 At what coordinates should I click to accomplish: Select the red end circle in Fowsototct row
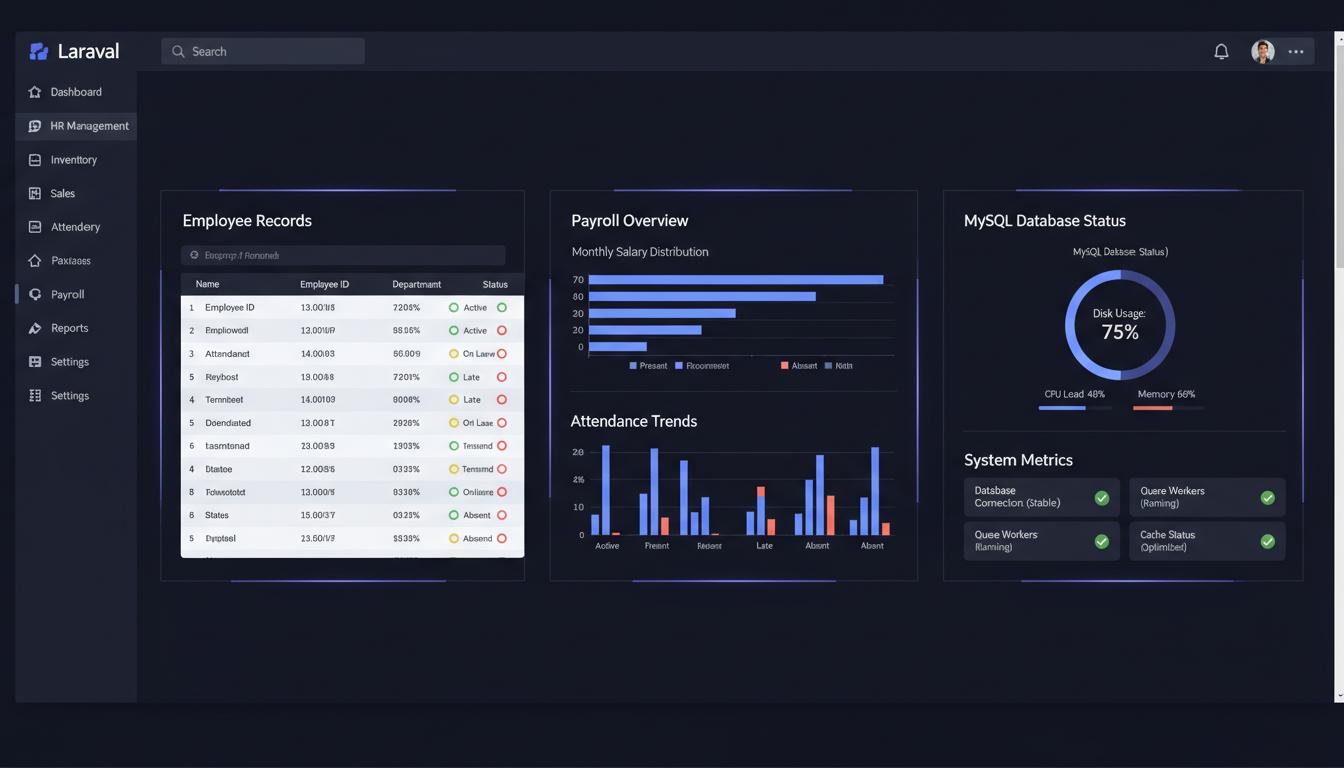coord(502,492)
